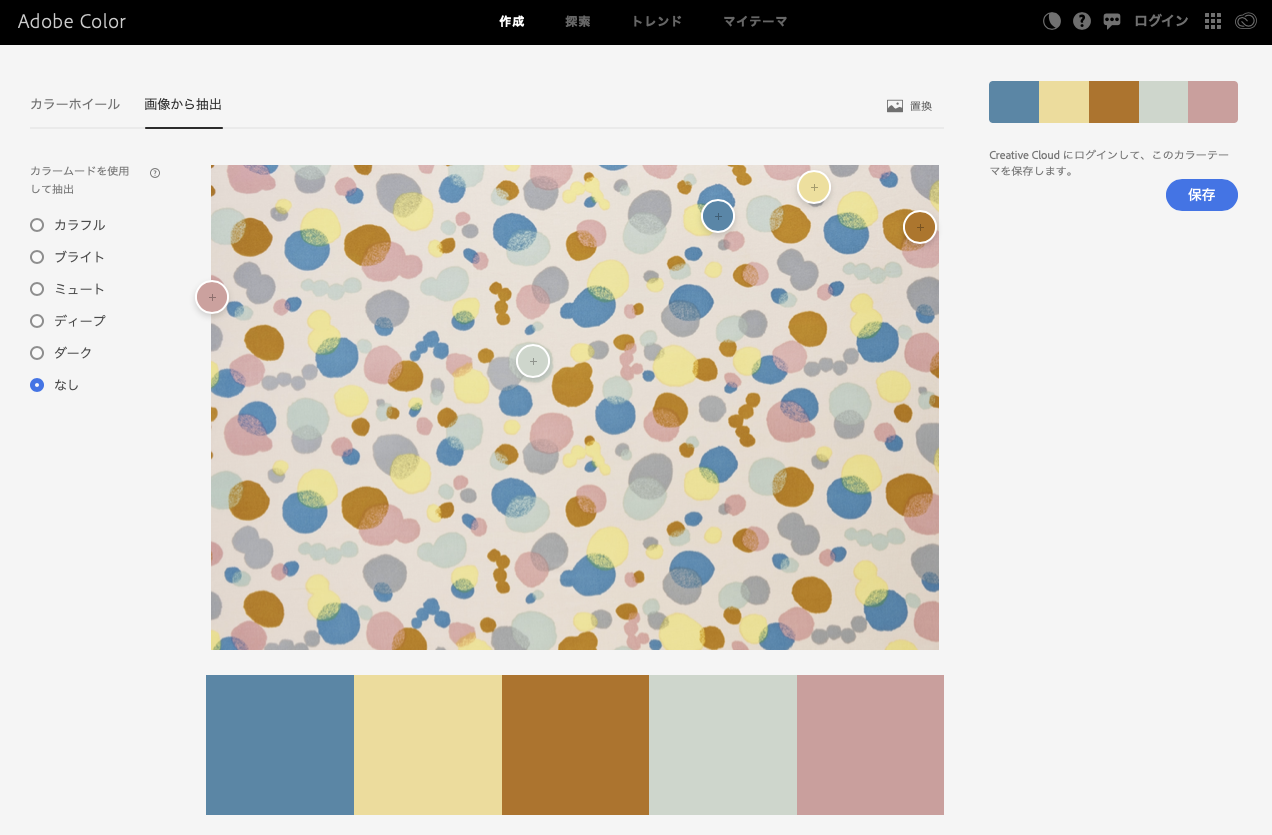Open the トレンド menu item
Viewport: 1272px width, 835px height.
656,21
